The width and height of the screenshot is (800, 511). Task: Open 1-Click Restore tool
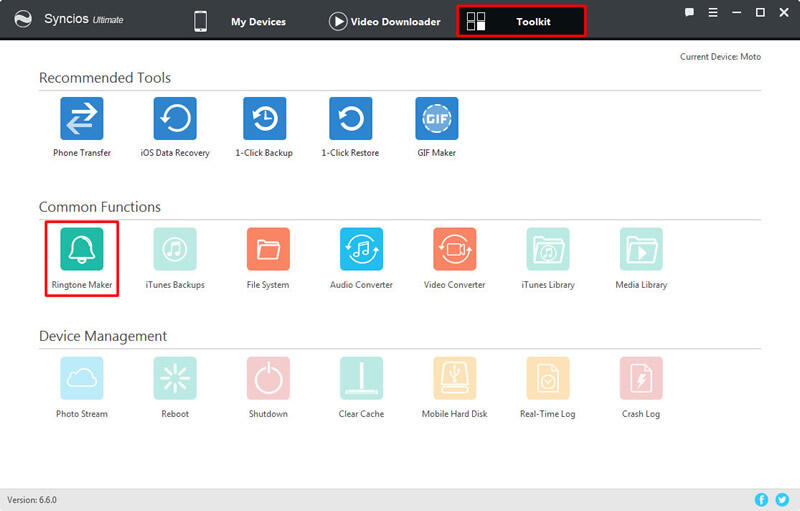click(x=350, y=119)
